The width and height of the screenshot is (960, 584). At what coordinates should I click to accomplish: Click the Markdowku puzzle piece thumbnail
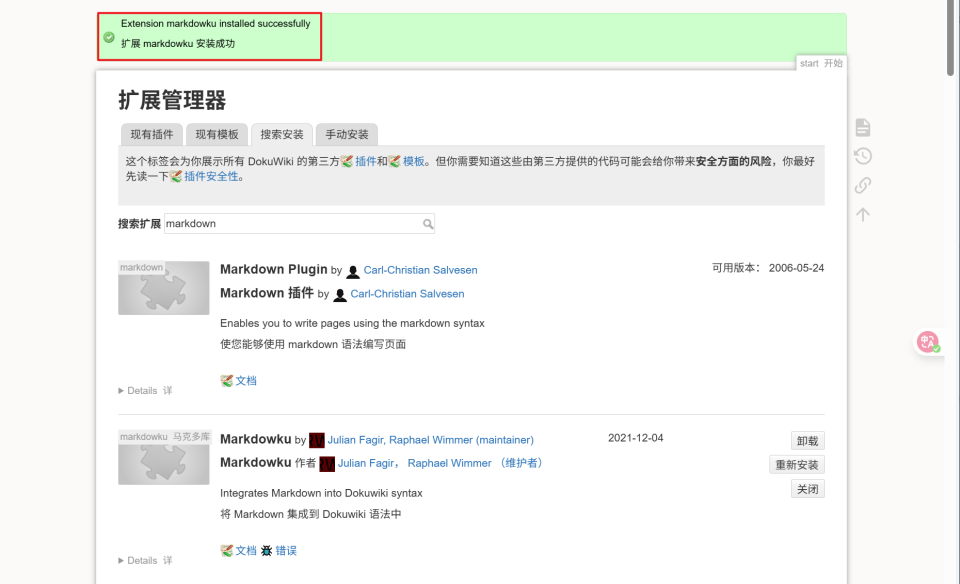click(x=163, y=457)
